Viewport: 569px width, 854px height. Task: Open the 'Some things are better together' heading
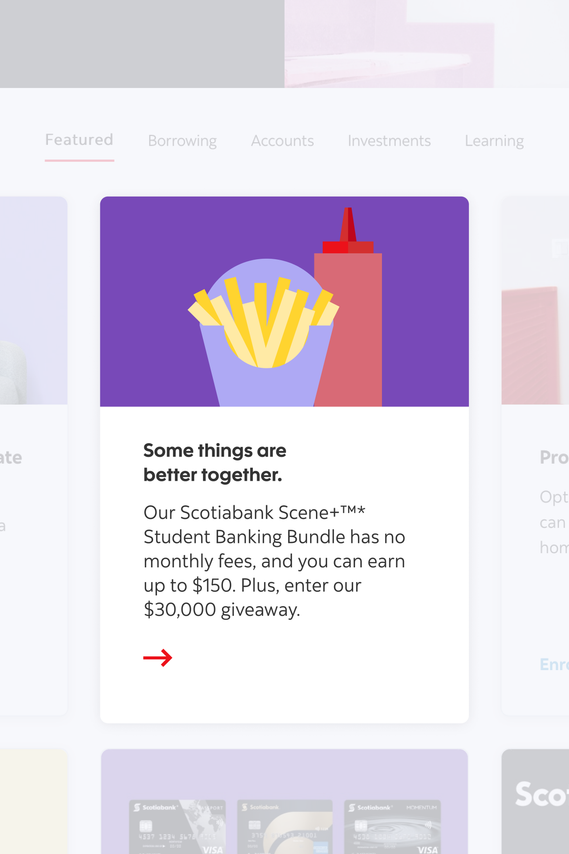pyautogui.click(x=215, y=462)
